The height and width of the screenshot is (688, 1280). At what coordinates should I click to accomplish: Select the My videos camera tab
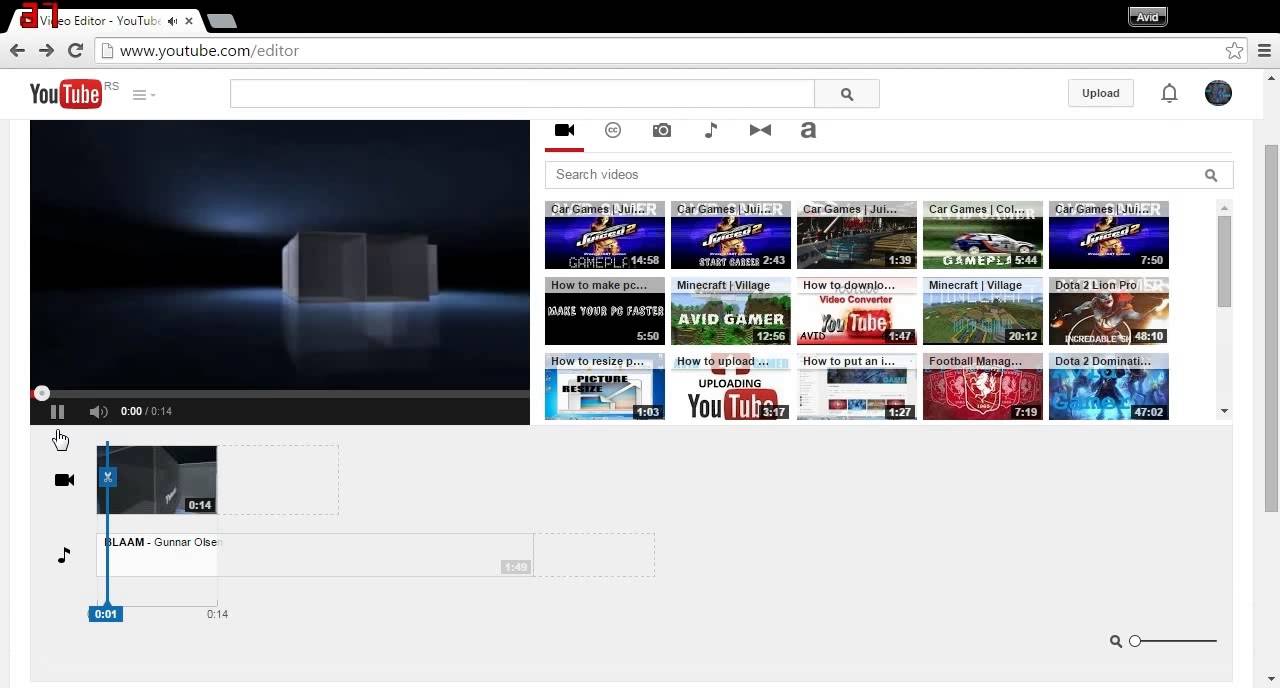tap(564, 130)
